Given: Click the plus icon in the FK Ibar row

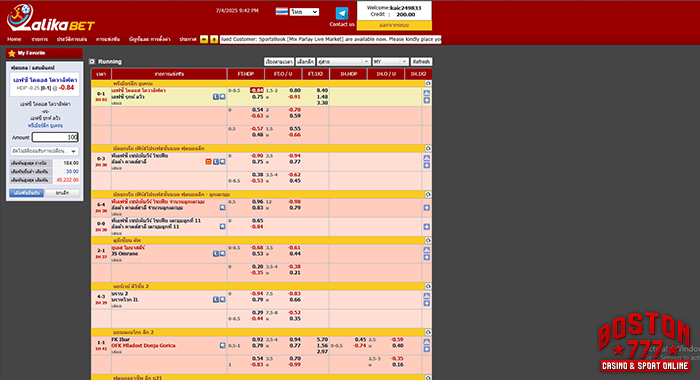Looking at the screenshot, I should coord(427,350).
